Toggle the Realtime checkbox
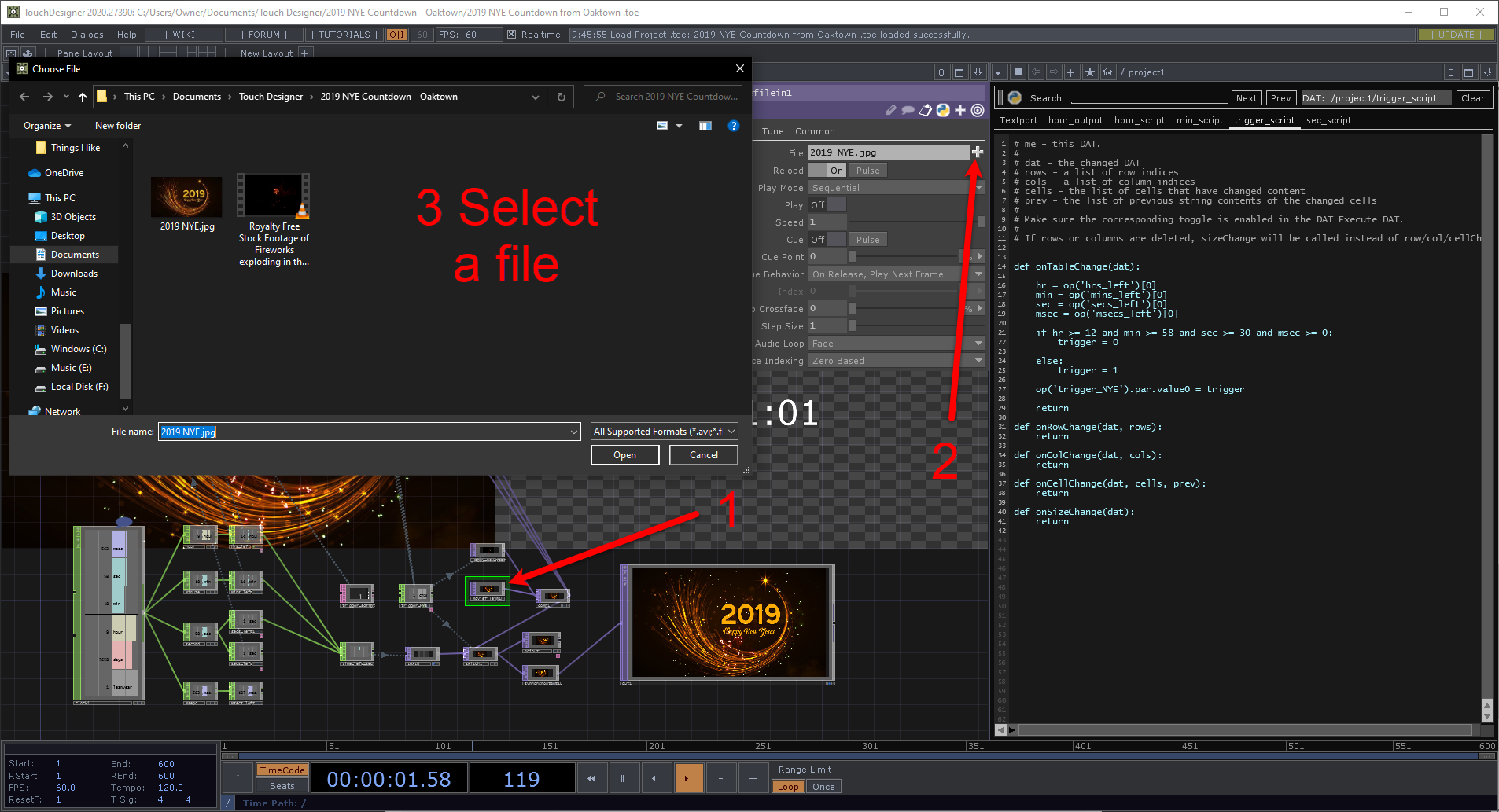 click(512, 35)
